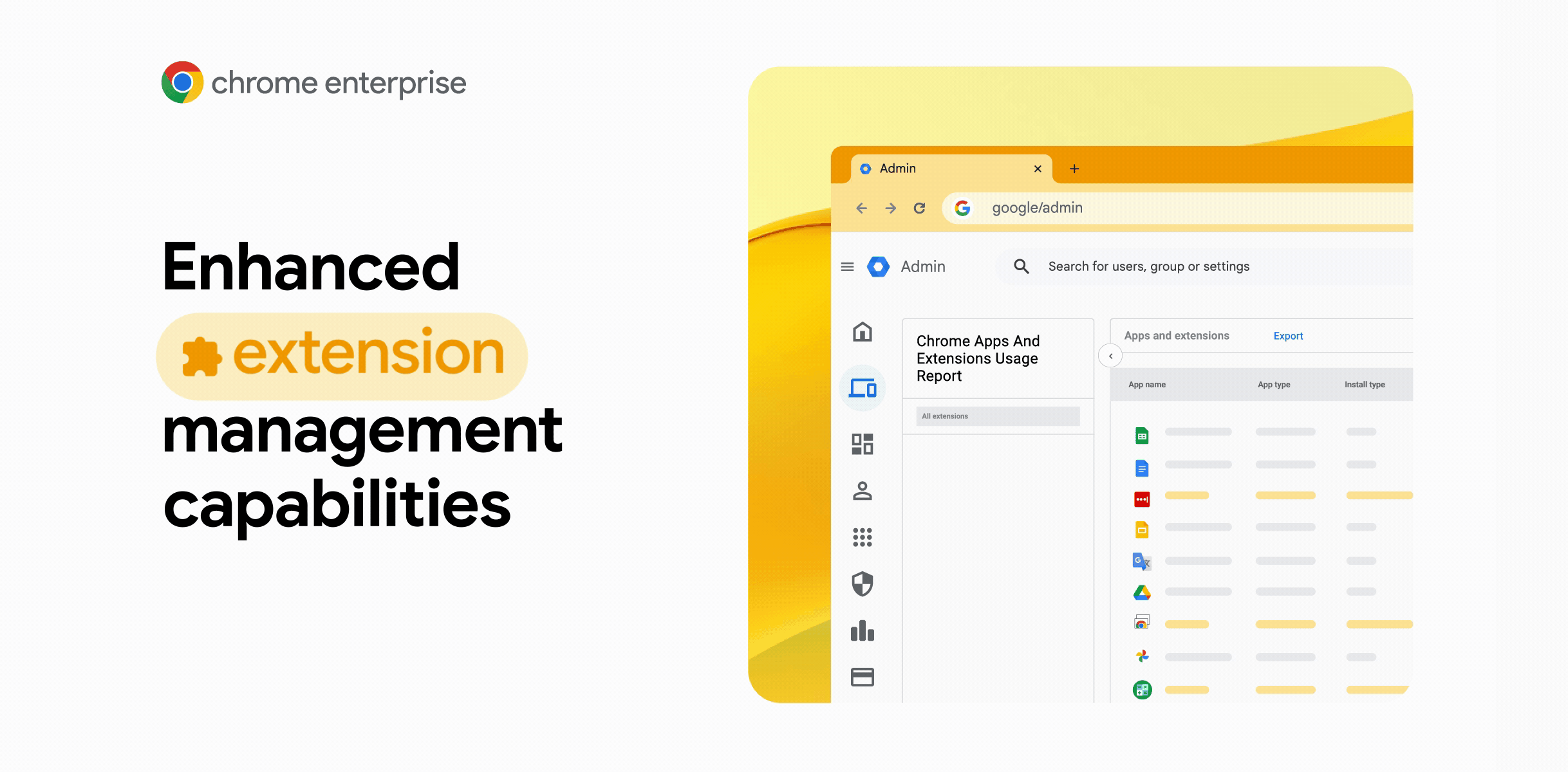The width and height of the screenshot is (1568, 772).
Task: Open the Reporting bar chart icon
Action: pyautogui.click(x=862, y=630)
